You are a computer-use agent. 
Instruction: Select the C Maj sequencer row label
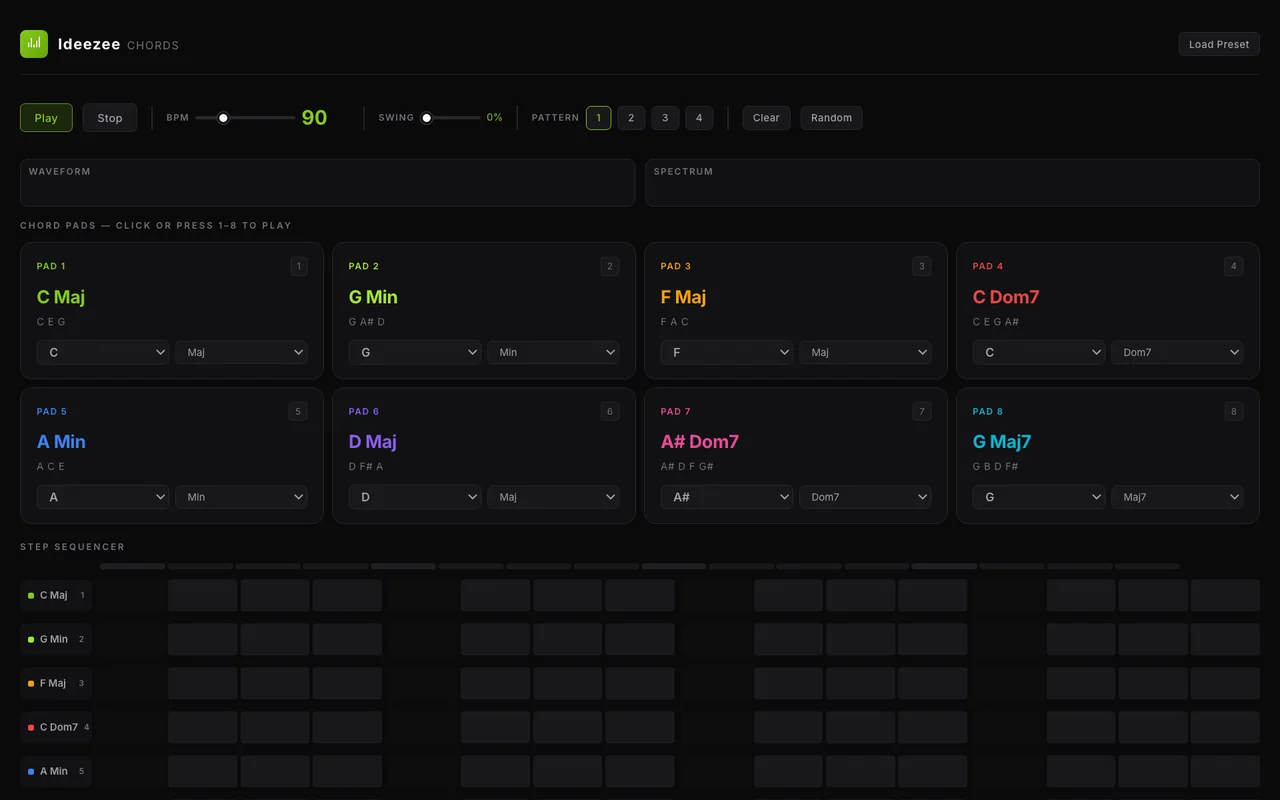[56, 595]
